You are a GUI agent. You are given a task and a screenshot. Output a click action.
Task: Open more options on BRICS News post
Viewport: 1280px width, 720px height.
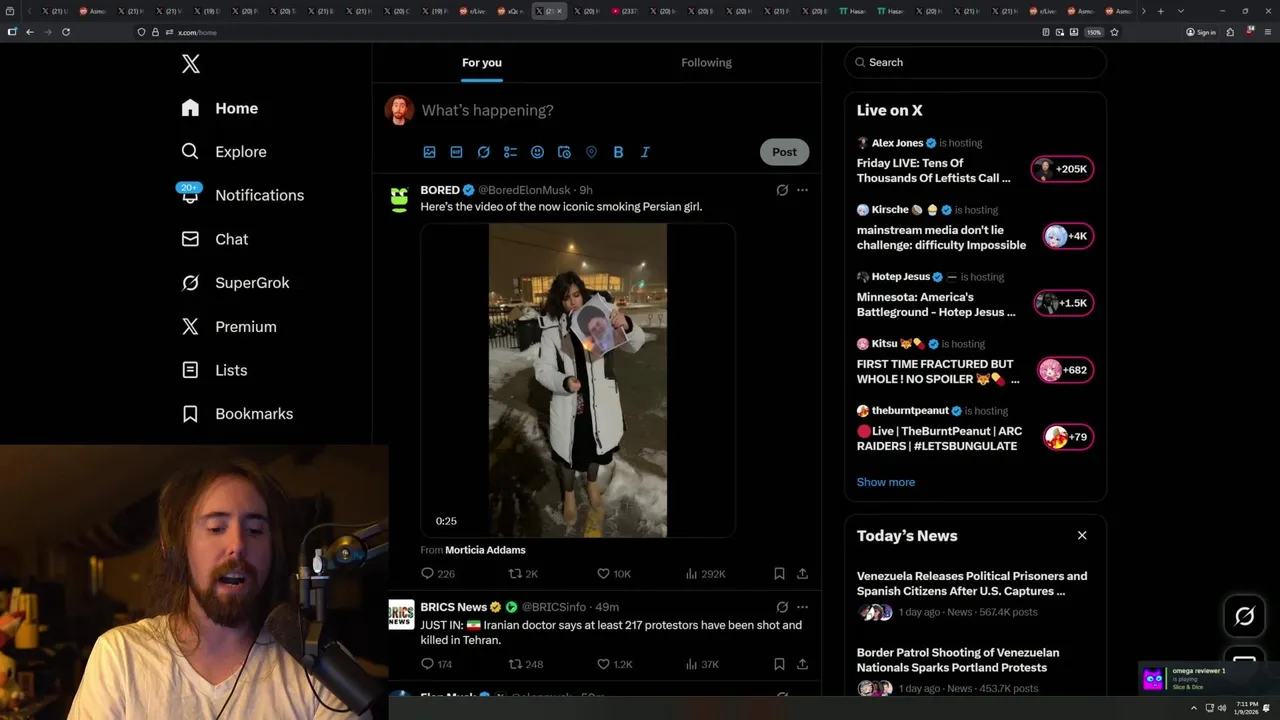pyautogui.click(x=802, y=607)
